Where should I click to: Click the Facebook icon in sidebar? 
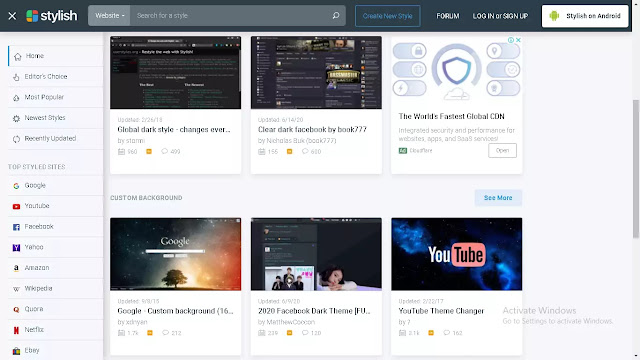point(16,227)
